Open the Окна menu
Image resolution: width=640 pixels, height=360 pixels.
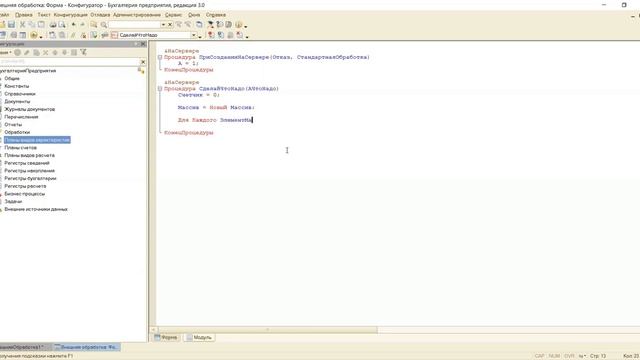[194, 15]
